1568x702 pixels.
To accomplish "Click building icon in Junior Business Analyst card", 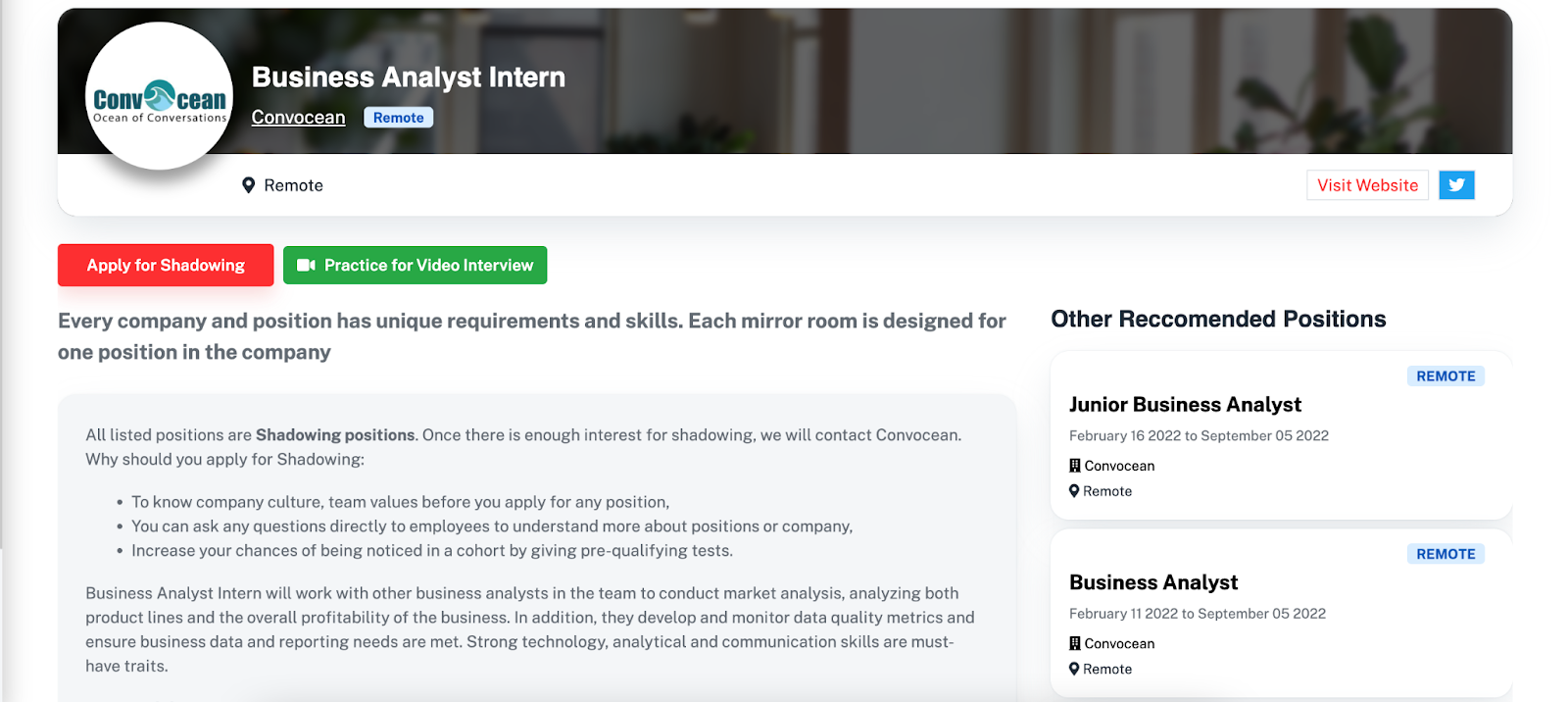I will [1075, 466].
